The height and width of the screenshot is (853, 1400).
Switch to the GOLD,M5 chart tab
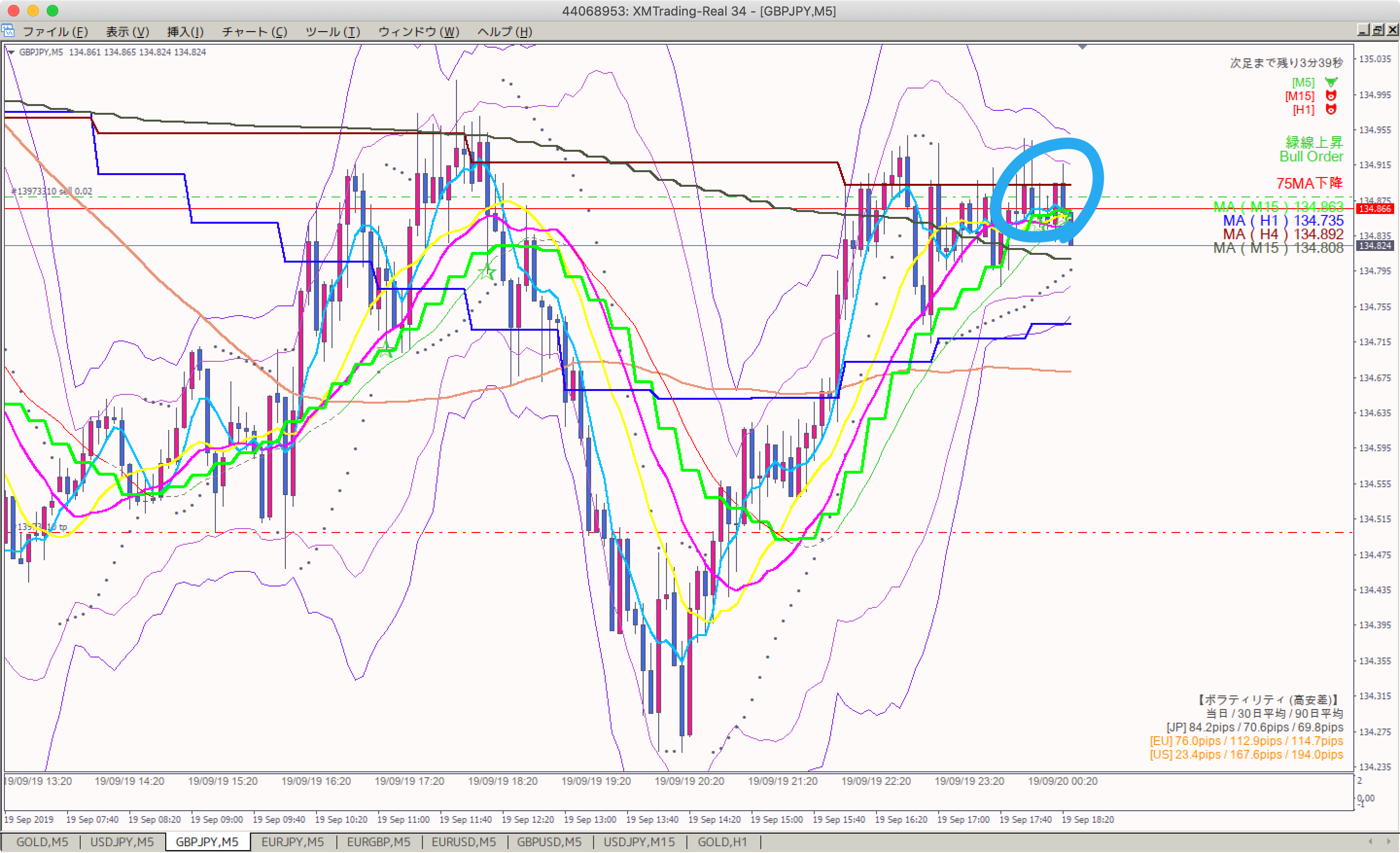[x=42, y=842]
